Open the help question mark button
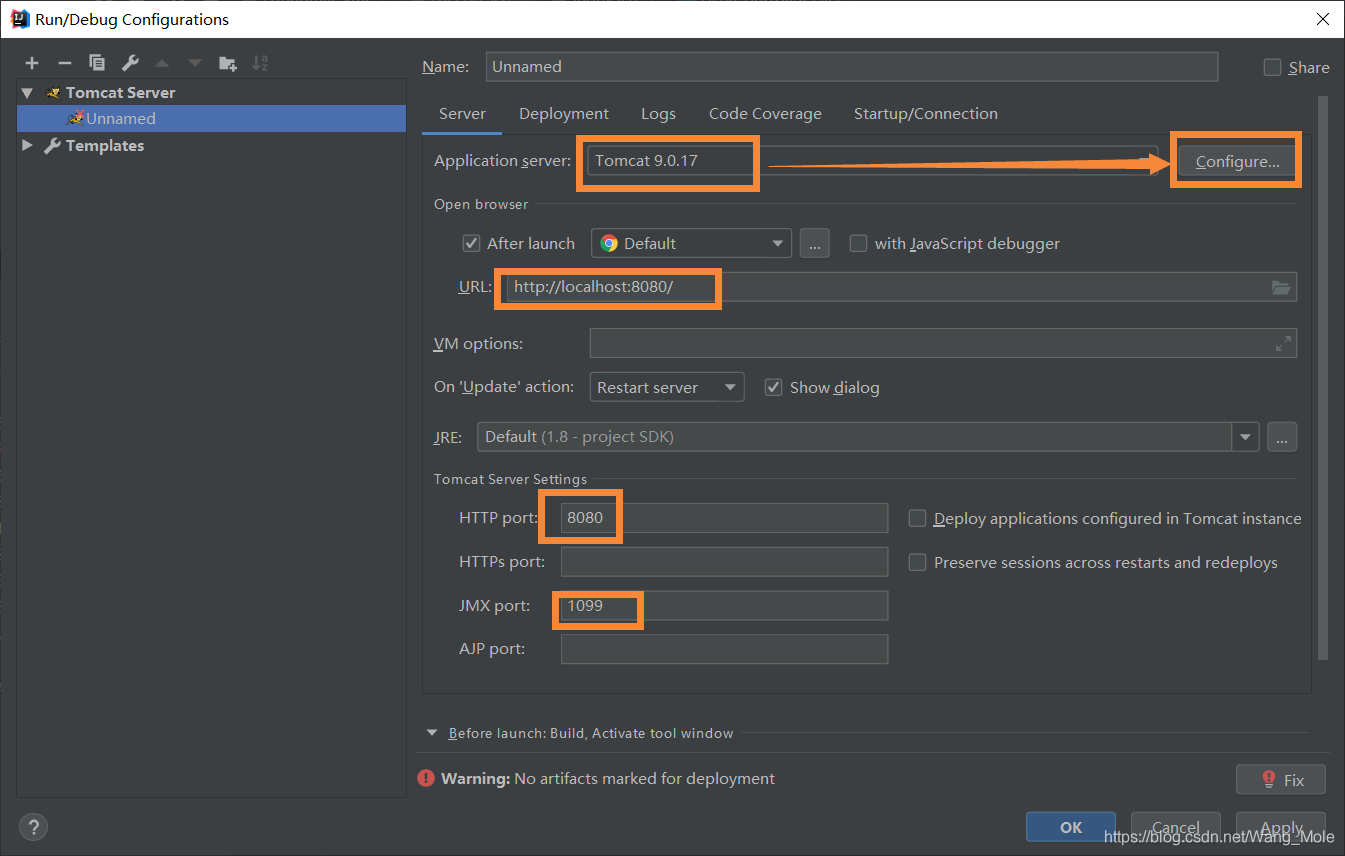Viewport: 1345px width, 856px height. (x=33, y=827)
